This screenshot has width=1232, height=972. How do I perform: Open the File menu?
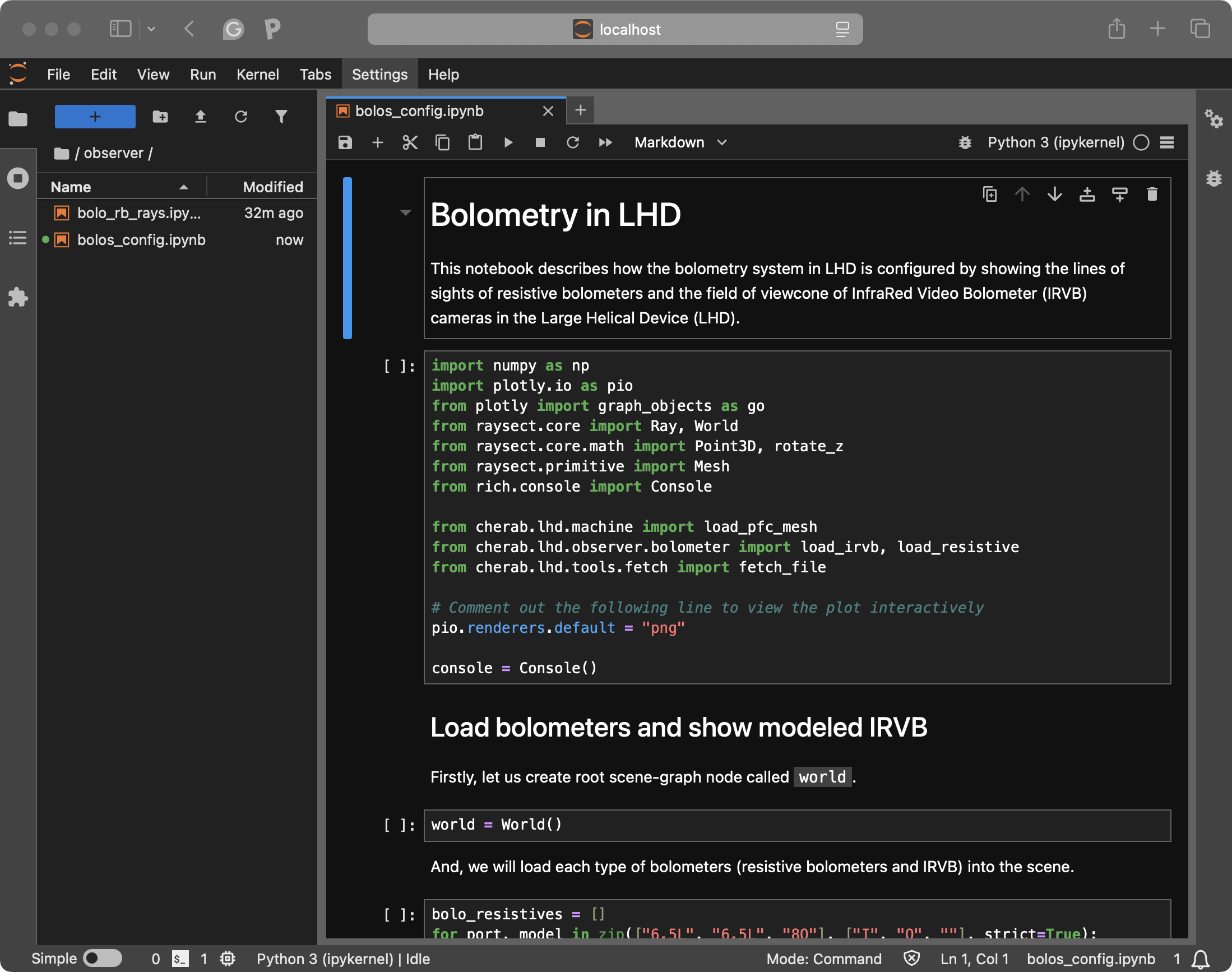[59, 75]
